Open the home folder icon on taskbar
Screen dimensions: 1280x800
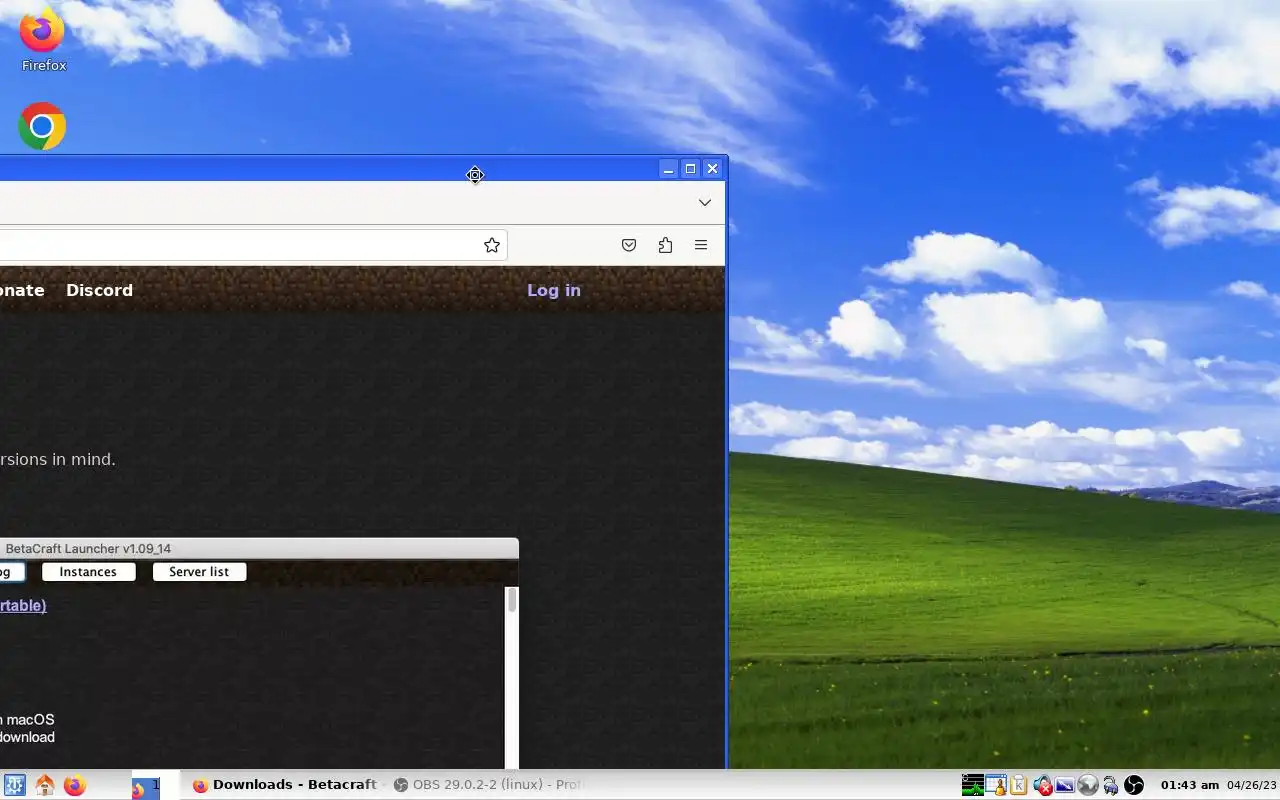coord(45,785)
